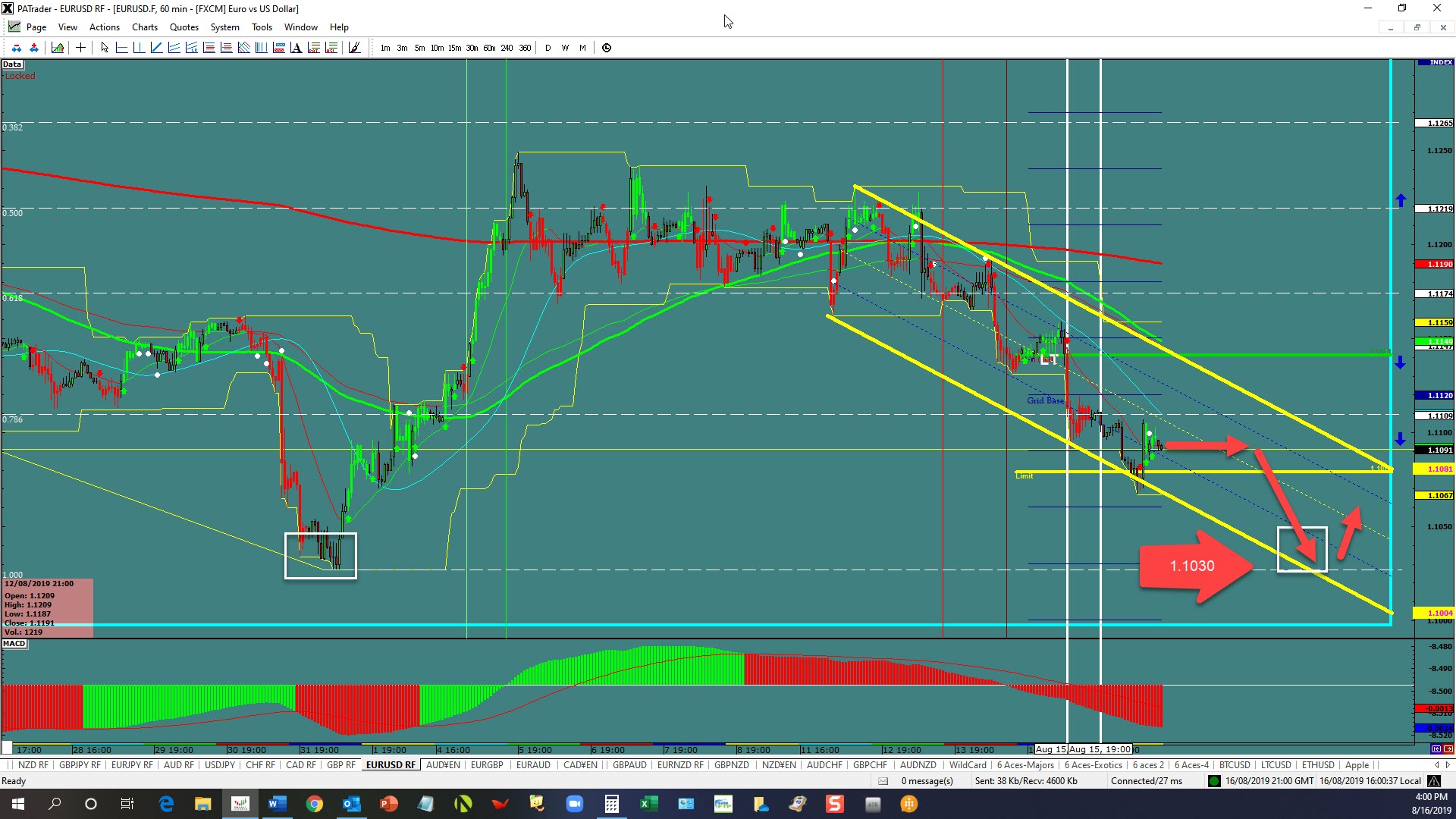Select the horizontal line drawing tool

[121, 48]
